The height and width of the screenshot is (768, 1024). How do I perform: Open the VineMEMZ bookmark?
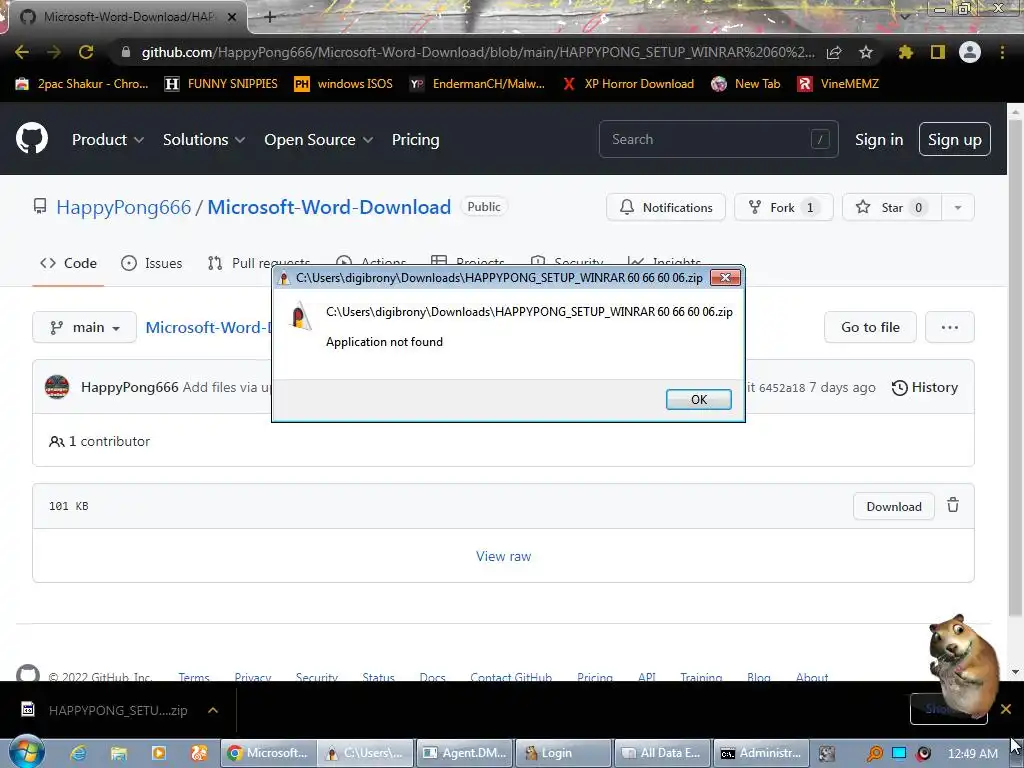pyautogui.click(x=838, y=84)
